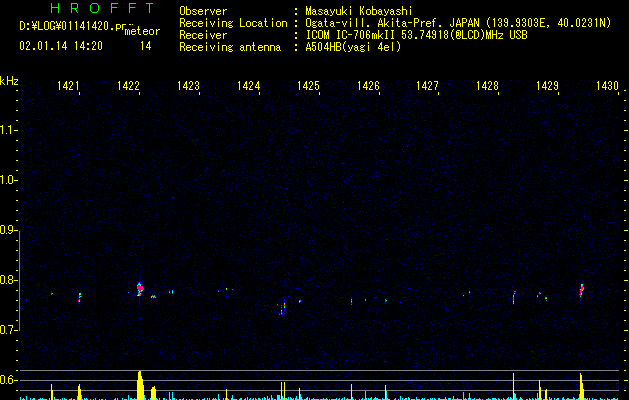Click the 1423 time axis label
629x400 pixels.
[x=188, y=85]
